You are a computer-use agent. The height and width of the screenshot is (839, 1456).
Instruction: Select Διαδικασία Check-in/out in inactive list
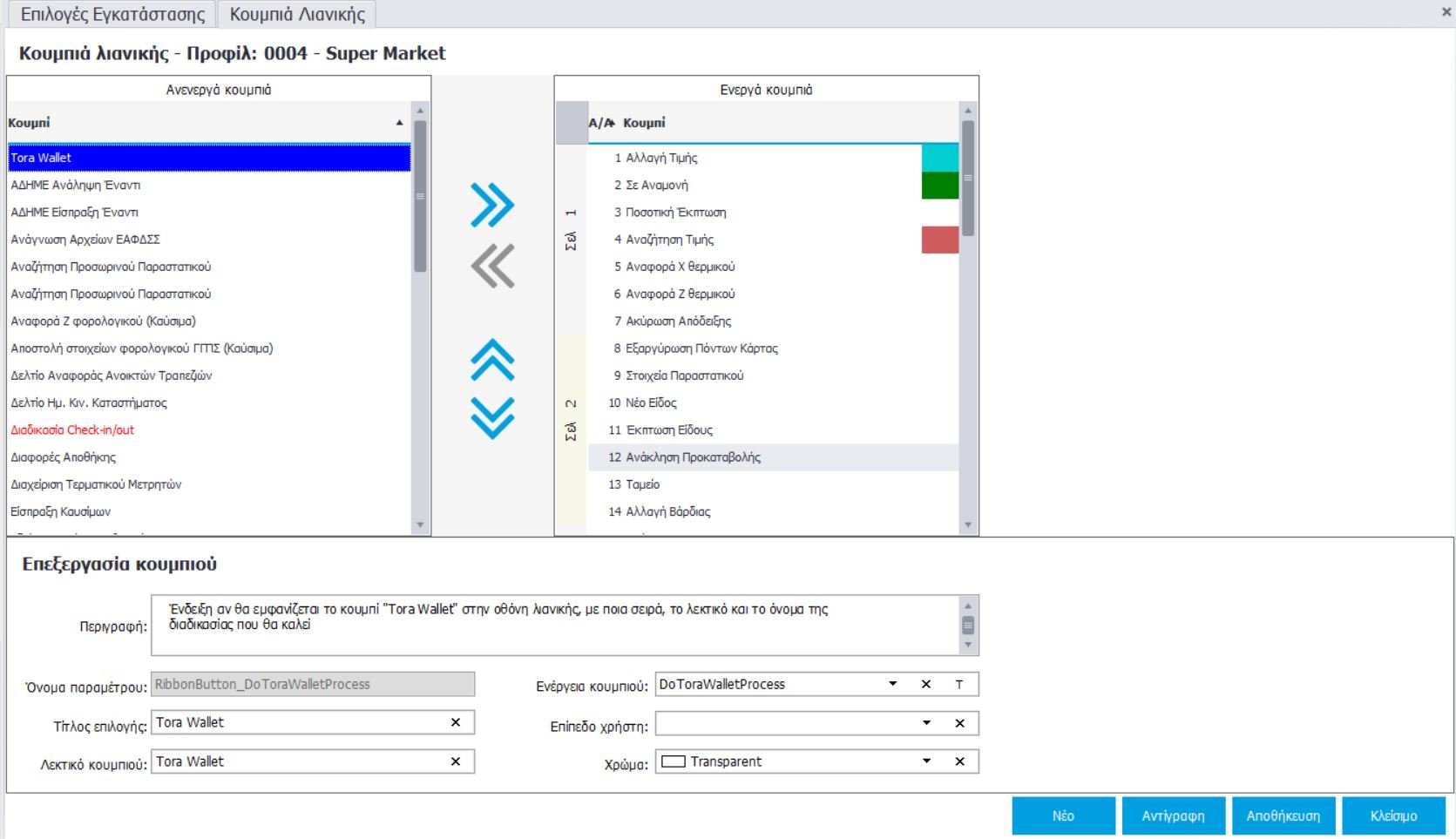coord(72,430)
